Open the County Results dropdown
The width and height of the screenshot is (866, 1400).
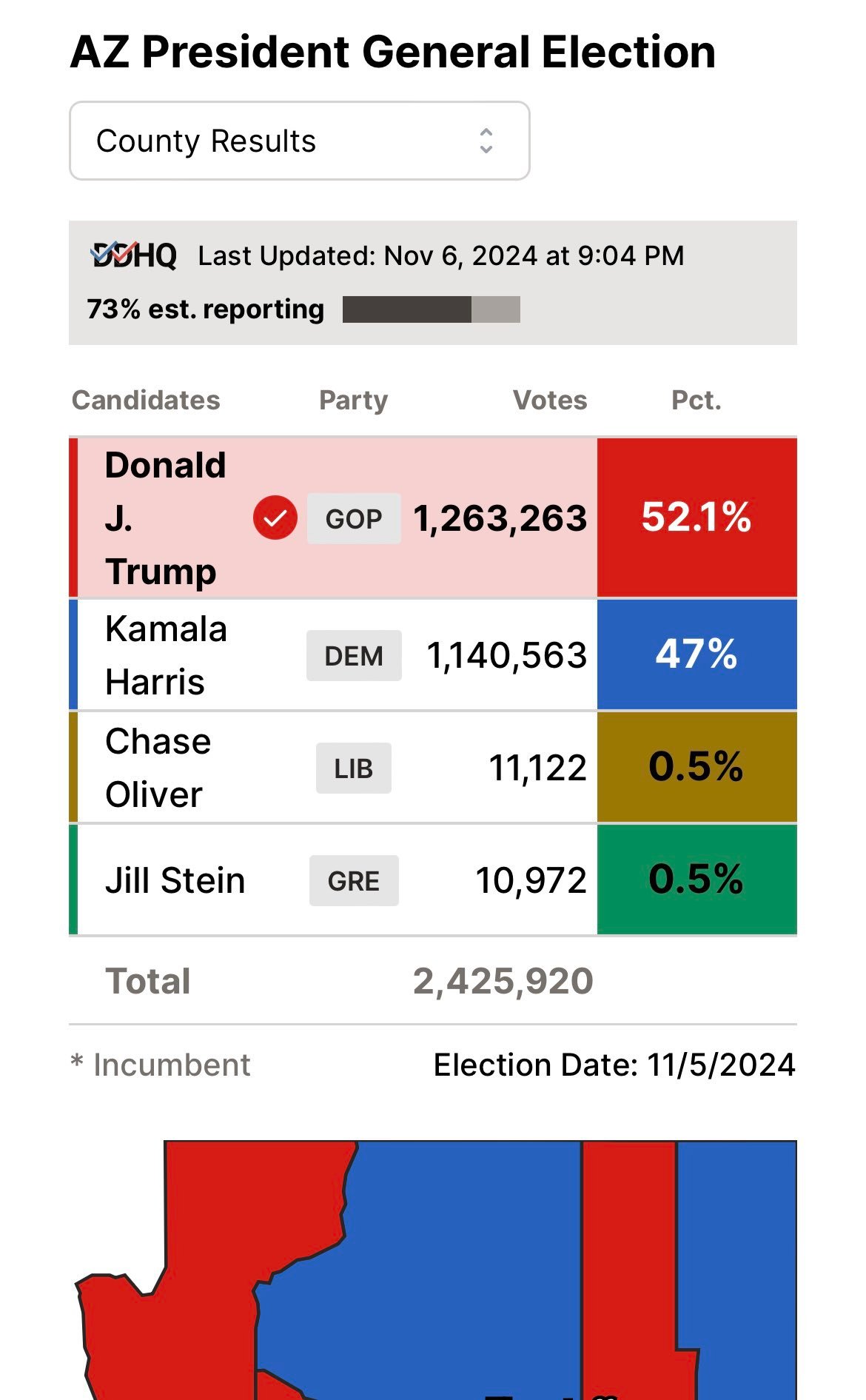(298, 141)
